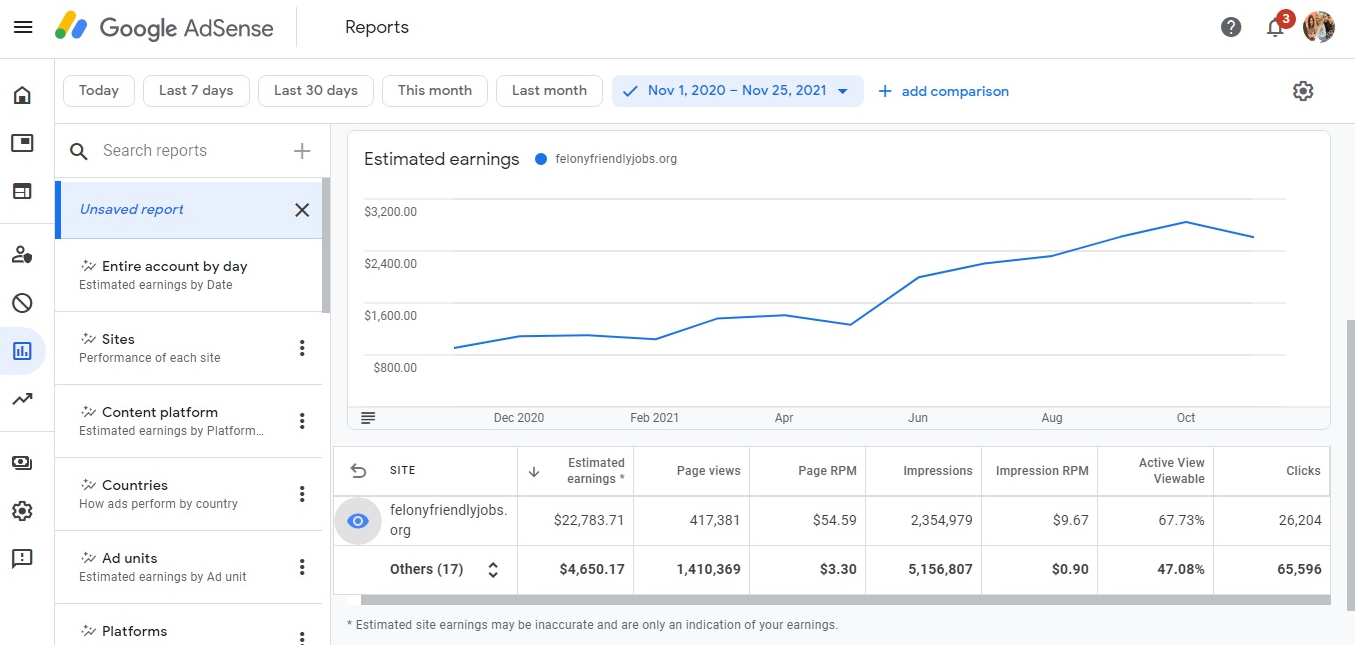Image resolution: width=1355 pixels, height=645 pixels.
Task: Click add comparison link
Action: (943, 91)
